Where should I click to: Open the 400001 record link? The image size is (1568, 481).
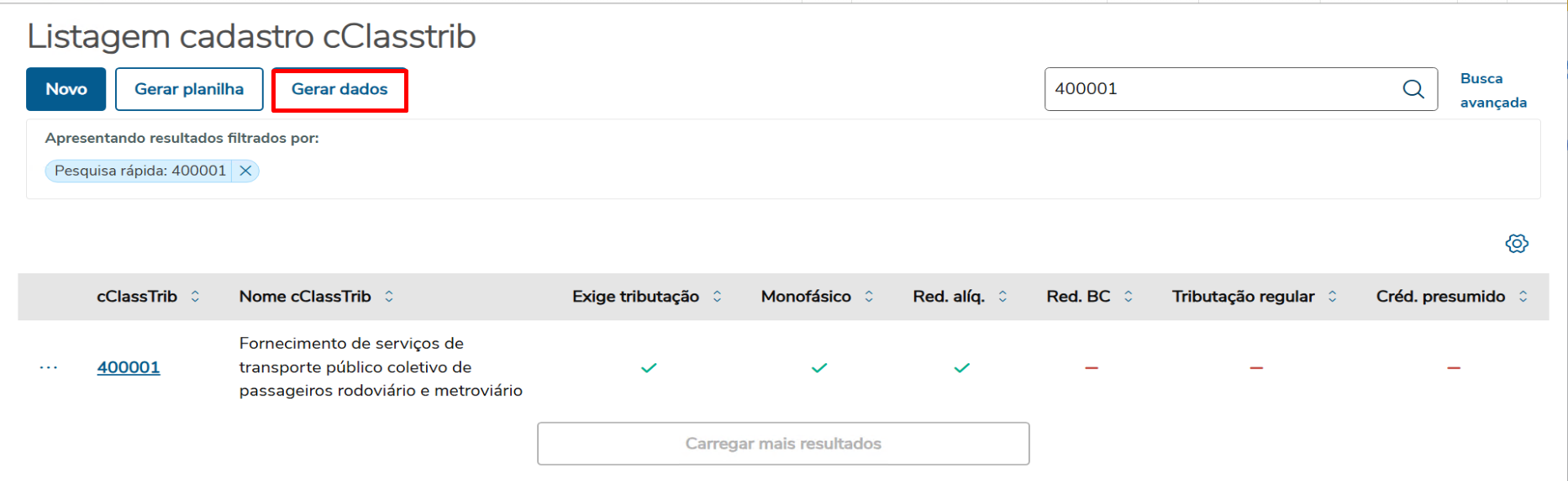click(129, 367)
